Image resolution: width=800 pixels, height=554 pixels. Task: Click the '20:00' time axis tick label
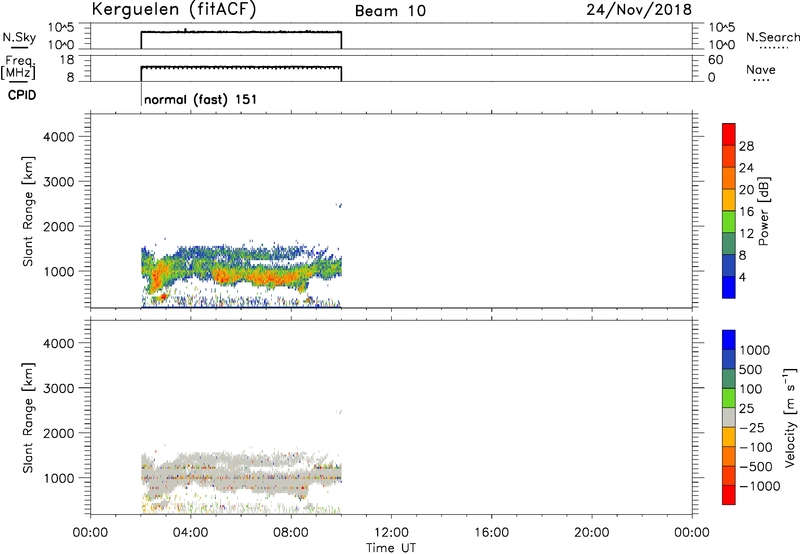point(592,533)
